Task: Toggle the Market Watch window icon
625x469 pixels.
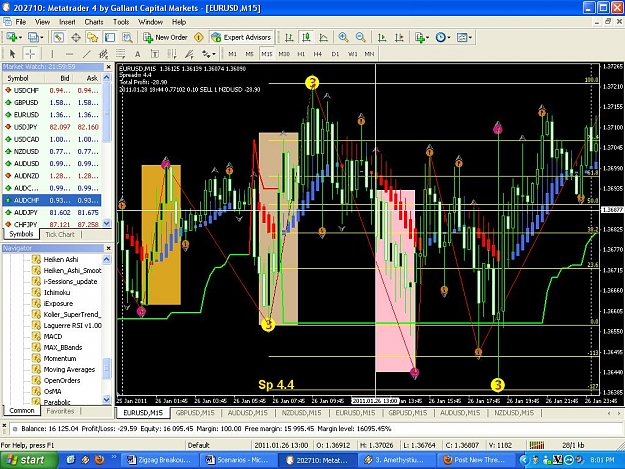Action: [x=58, y=37]
